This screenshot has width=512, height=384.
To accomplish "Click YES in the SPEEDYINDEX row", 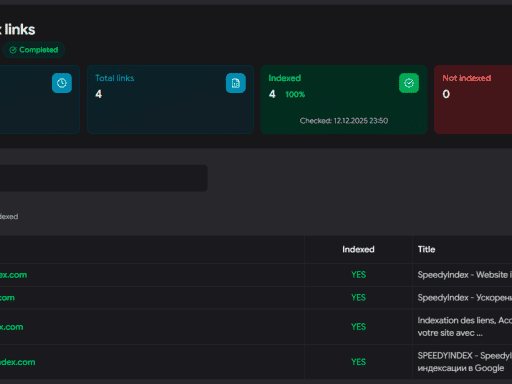I will click(358, 362).
